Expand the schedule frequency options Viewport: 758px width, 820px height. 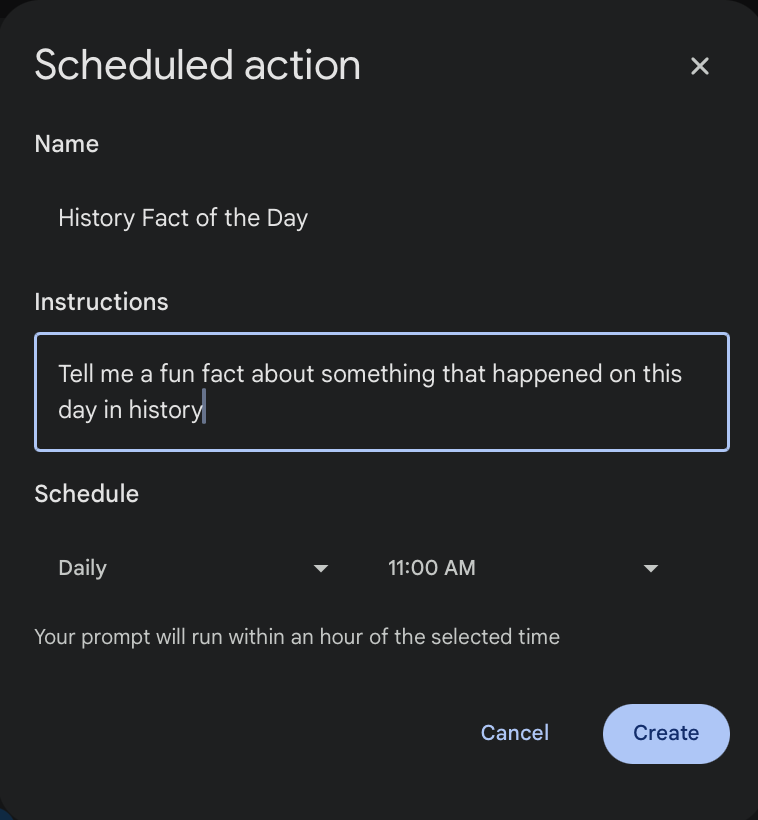tap(320, 568)
